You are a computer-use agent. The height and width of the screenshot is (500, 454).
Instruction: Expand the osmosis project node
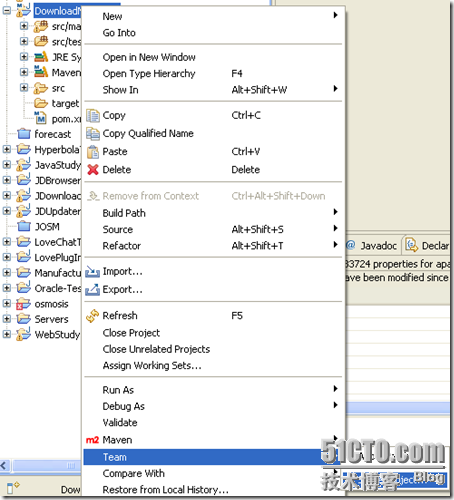[x=7, y=303]
